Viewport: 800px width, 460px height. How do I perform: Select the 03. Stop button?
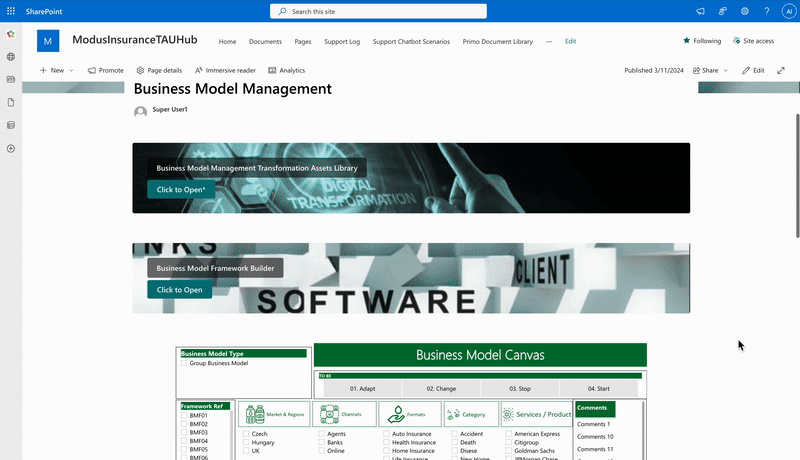pos(520,389)
